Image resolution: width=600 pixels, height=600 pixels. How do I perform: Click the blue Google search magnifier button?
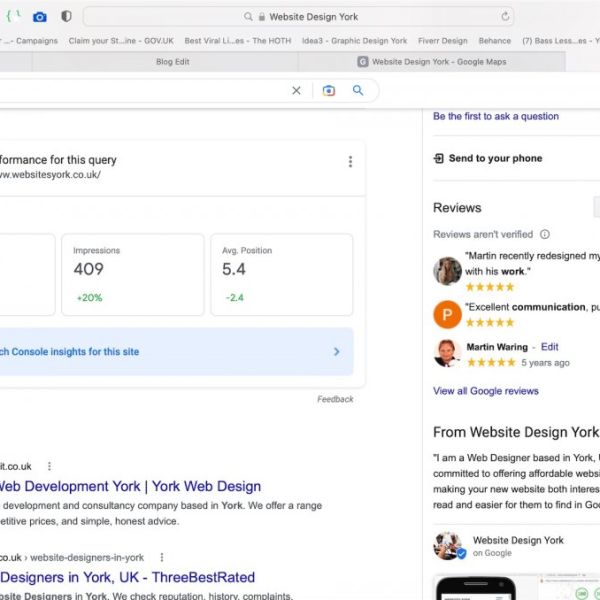(358, 90)
